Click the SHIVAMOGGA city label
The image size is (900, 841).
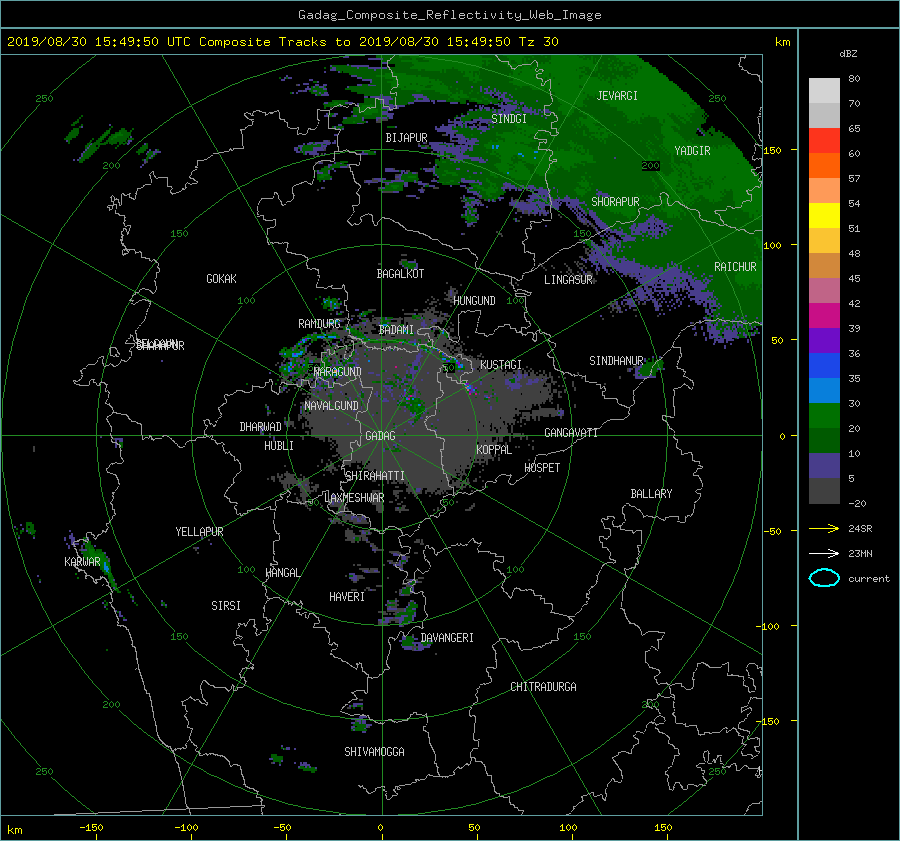point(374,752)
